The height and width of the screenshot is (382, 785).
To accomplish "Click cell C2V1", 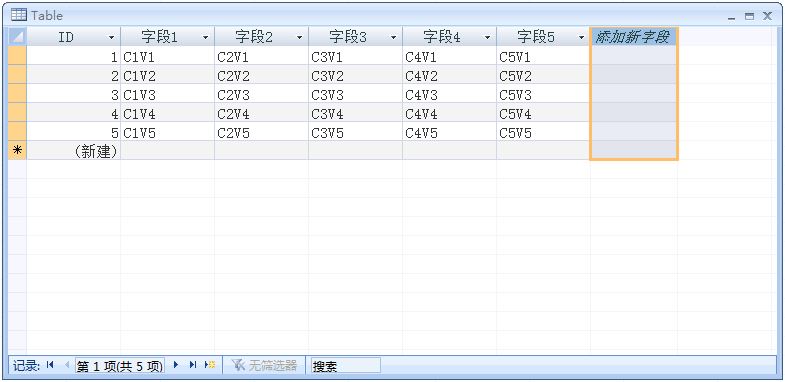I will 262,56.
